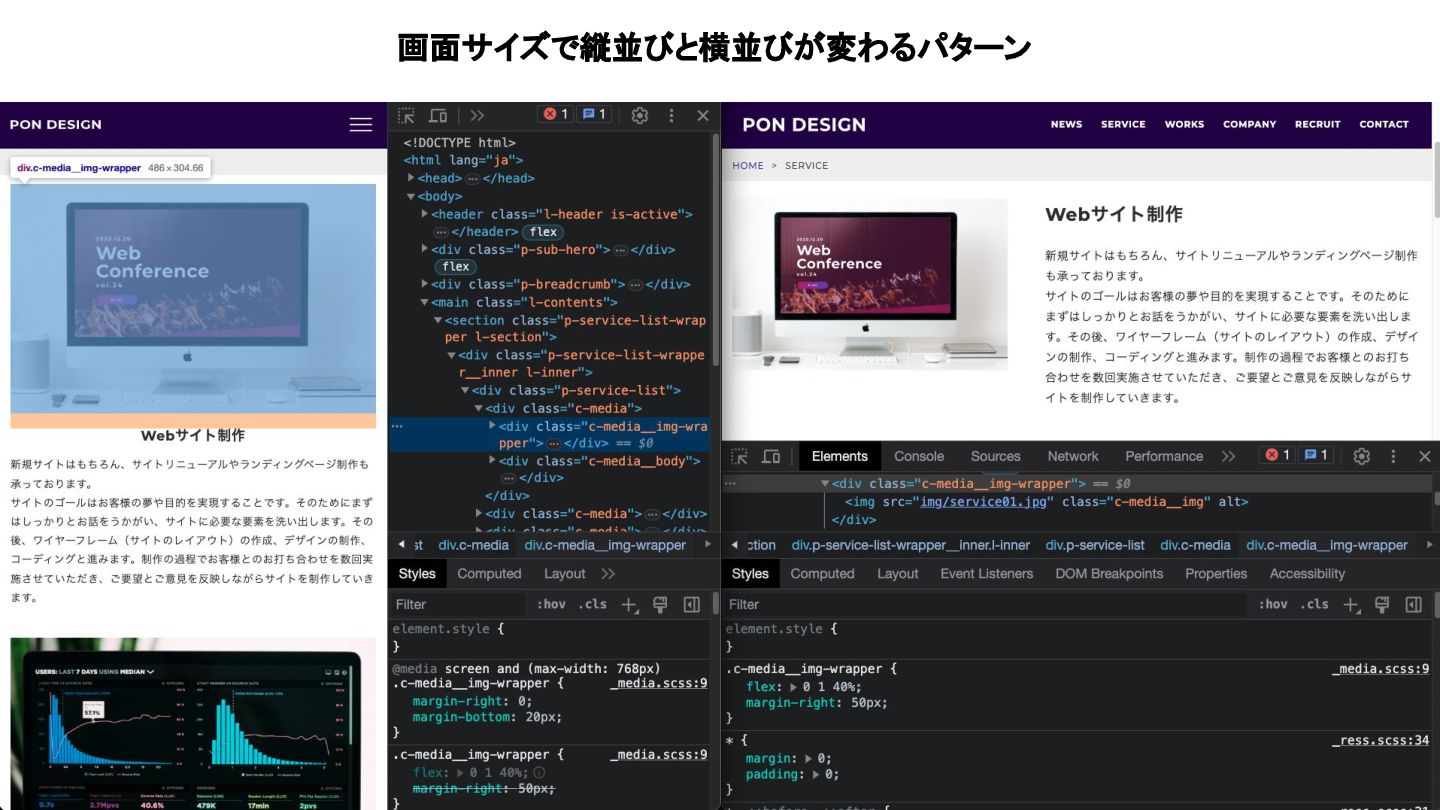This screenshot has width=1440, height=810.
Task: Click WORKS in desktop site navigation
Action: [x=1184, y=124]
